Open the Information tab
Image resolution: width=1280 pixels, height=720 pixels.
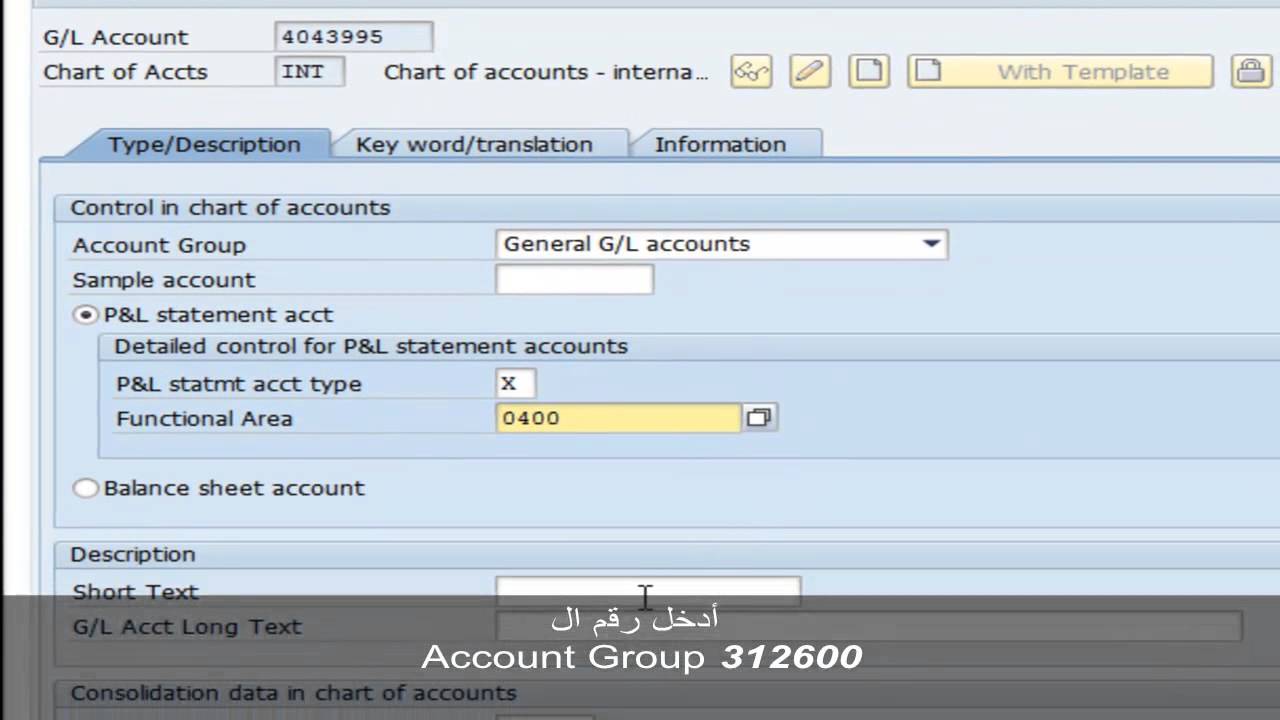click(x=720, y=144)
